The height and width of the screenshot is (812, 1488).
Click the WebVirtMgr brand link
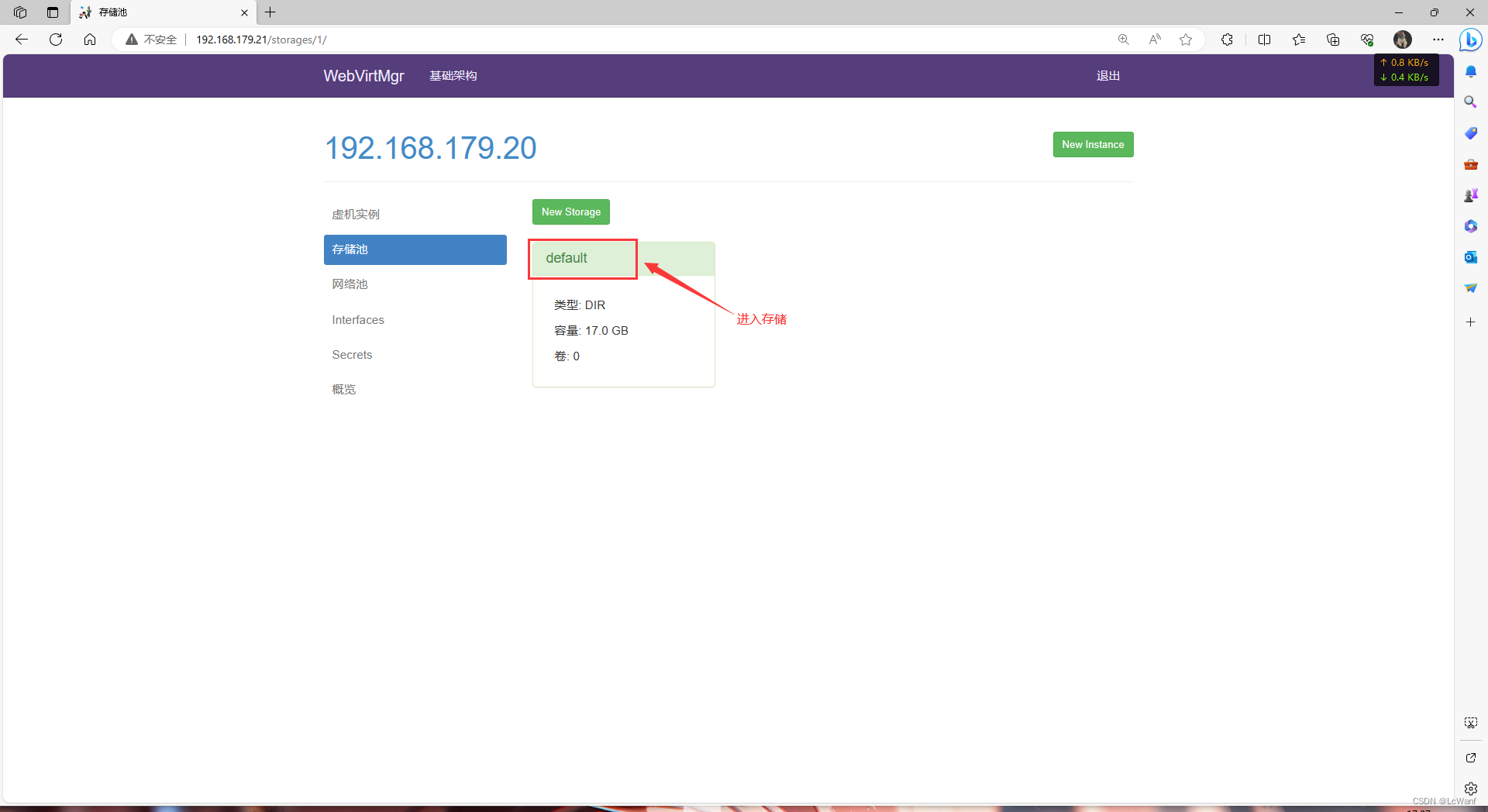pyautogui.click(x=363, y=76)
